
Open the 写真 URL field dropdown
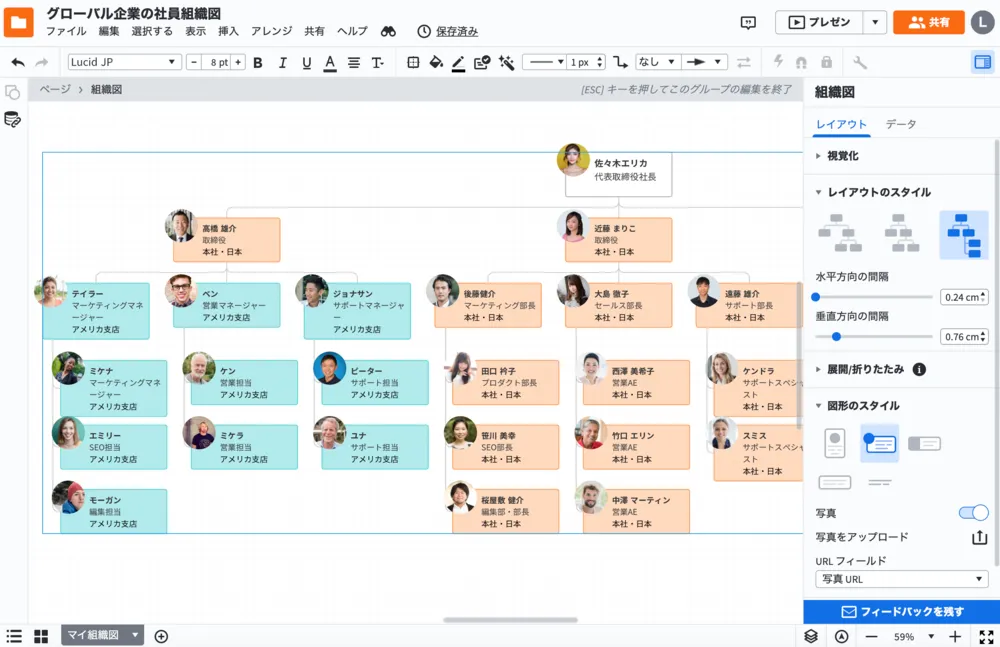(x=901, y=579)
